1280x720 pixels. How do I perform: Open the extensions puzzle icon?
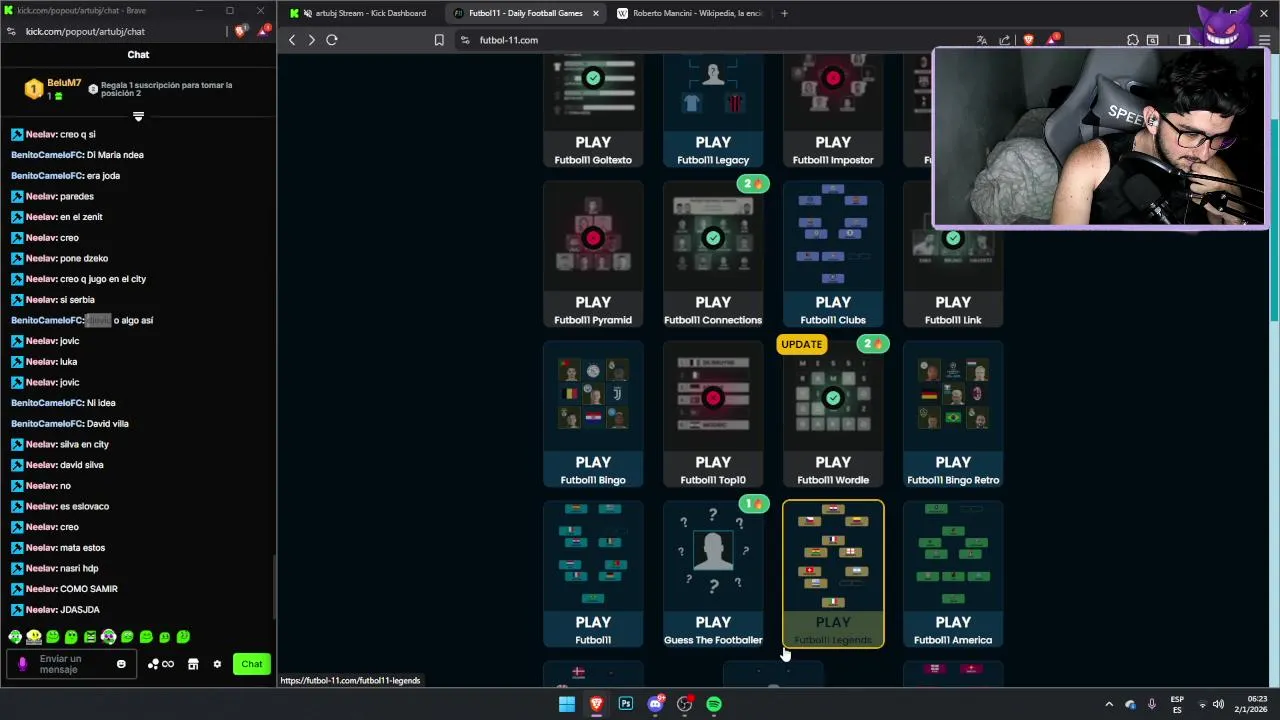coord(1133,40)
